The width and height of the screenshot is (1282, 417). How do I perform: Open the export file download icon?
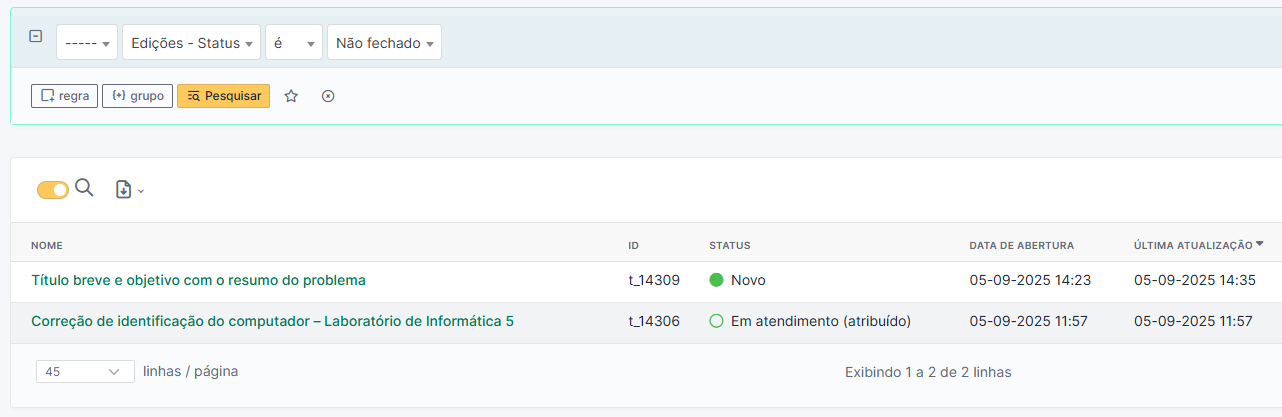(129, 189)
